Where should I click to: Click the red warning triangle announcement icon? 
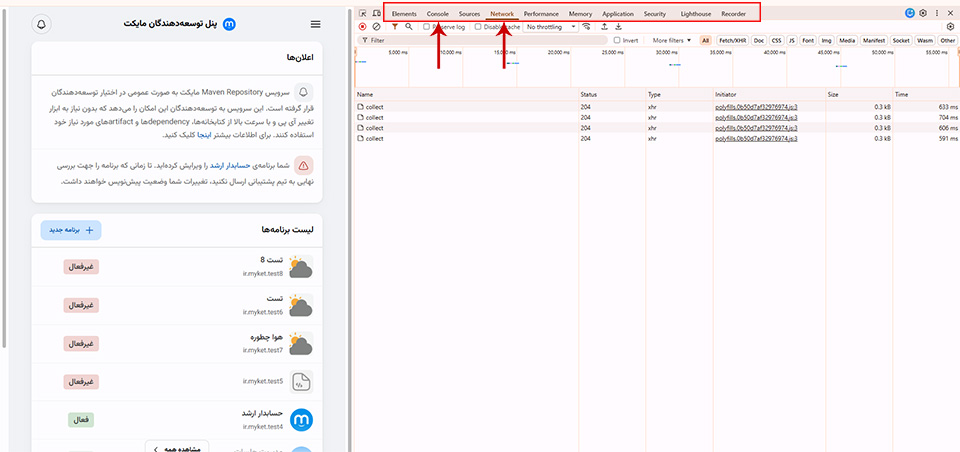[x=304, y=165]
